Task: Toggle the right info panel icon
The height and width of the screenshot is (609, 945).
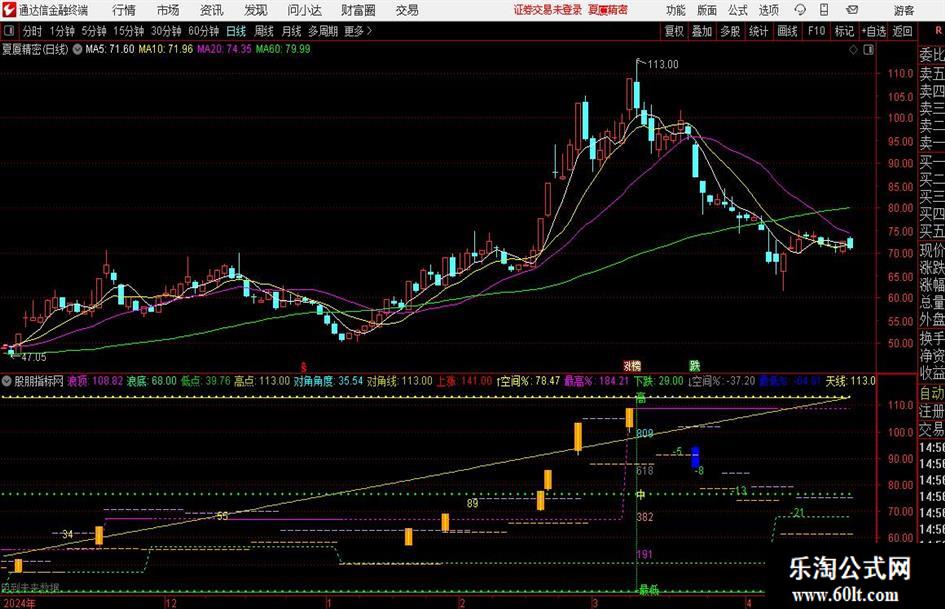Action: click(868, 50)
